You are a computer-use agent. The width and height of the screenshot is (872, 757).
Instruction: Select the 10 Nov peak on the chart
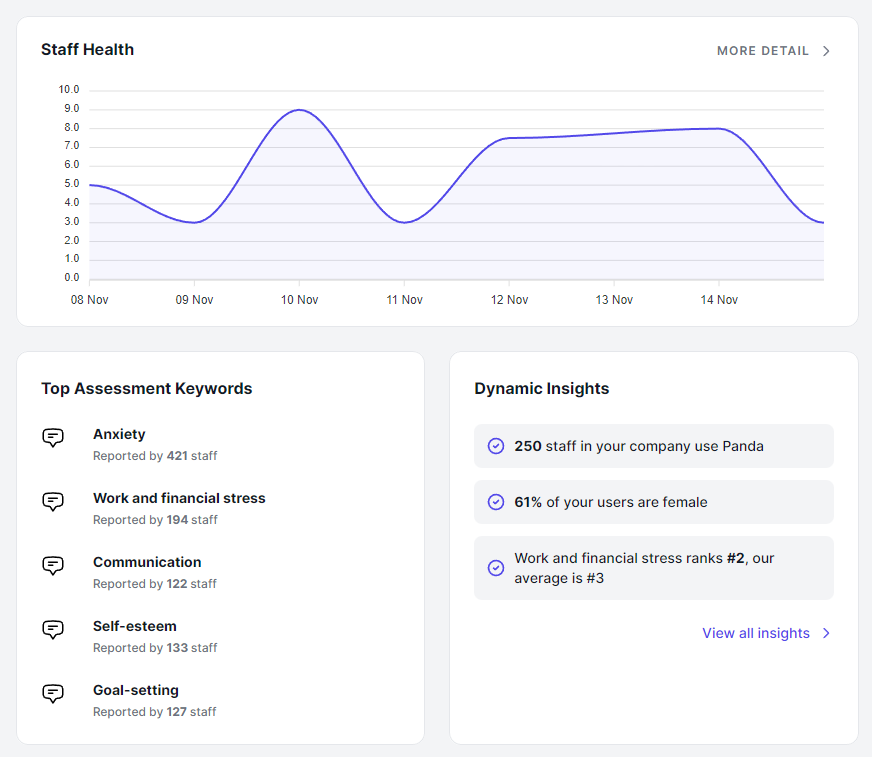point(299,110)
